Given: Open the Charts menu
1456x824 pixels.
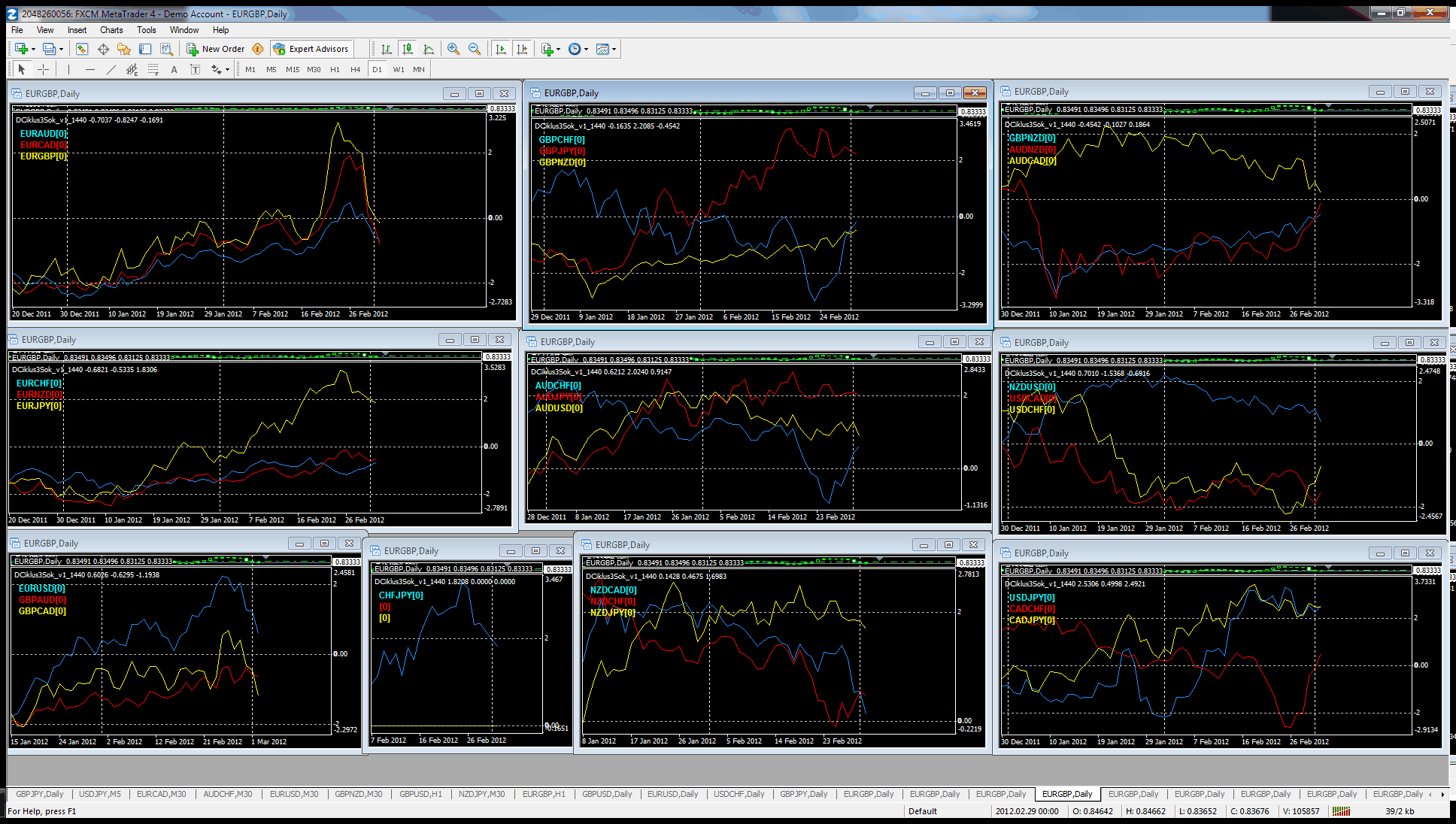Looking at the screenshot, I should (x=111, y=30).
